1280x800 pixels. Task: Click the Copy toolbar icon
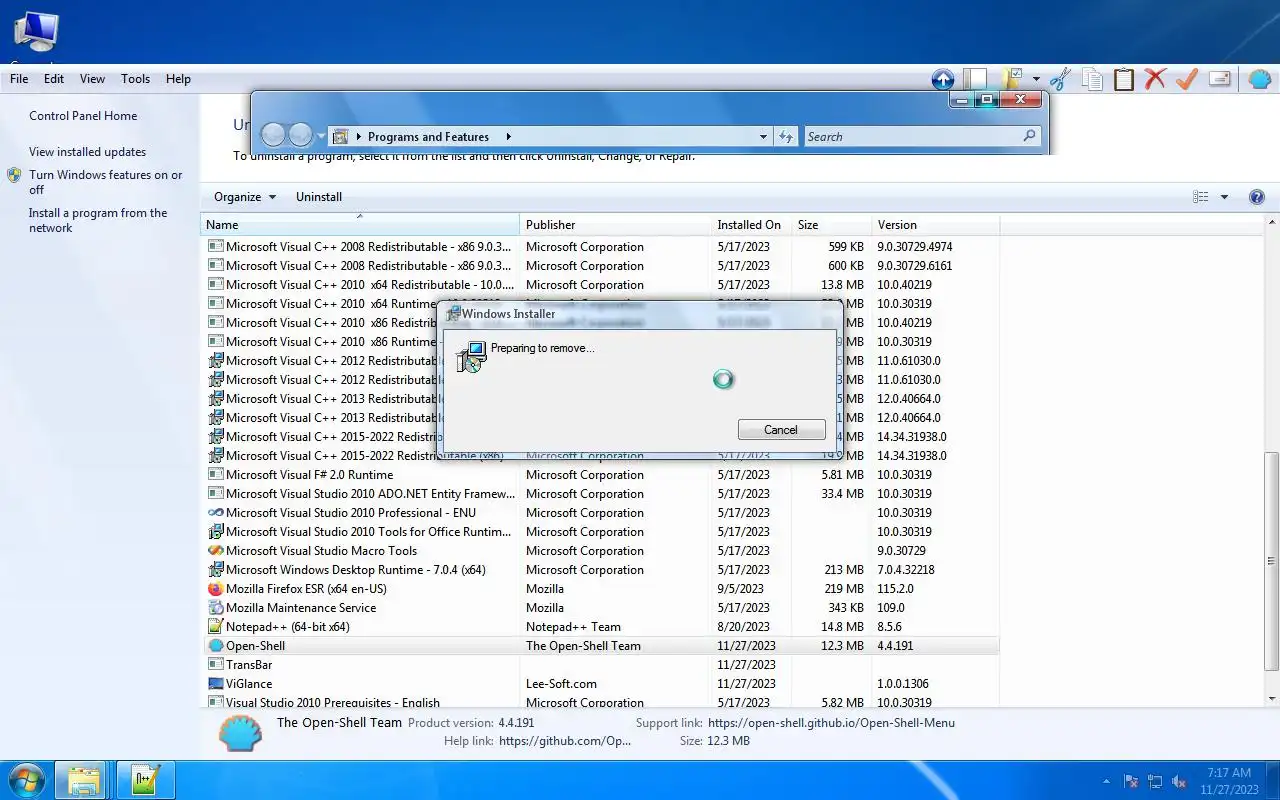[1092, 79]
